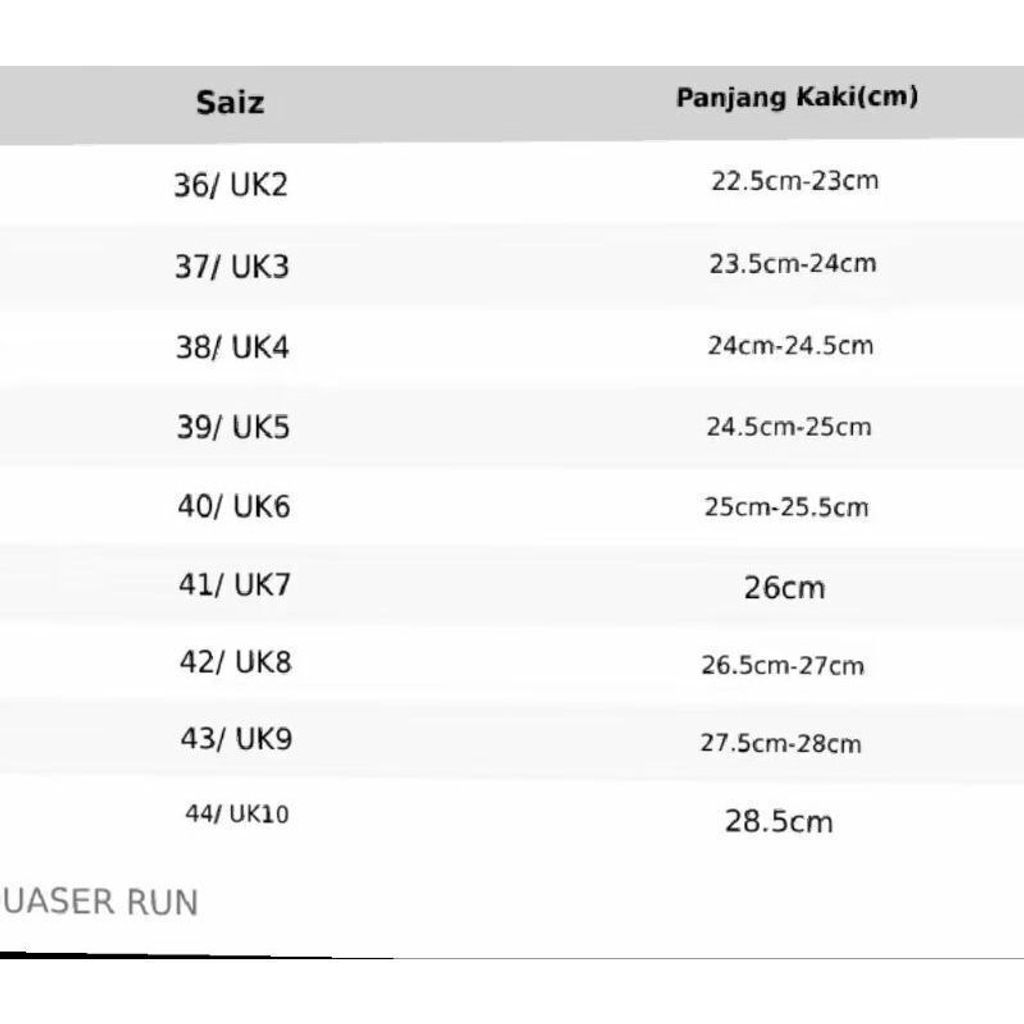Click the "UASER RUN" text below table
The width and height of the screenshot is (1024, 1024).
click(x=100, y=902)
